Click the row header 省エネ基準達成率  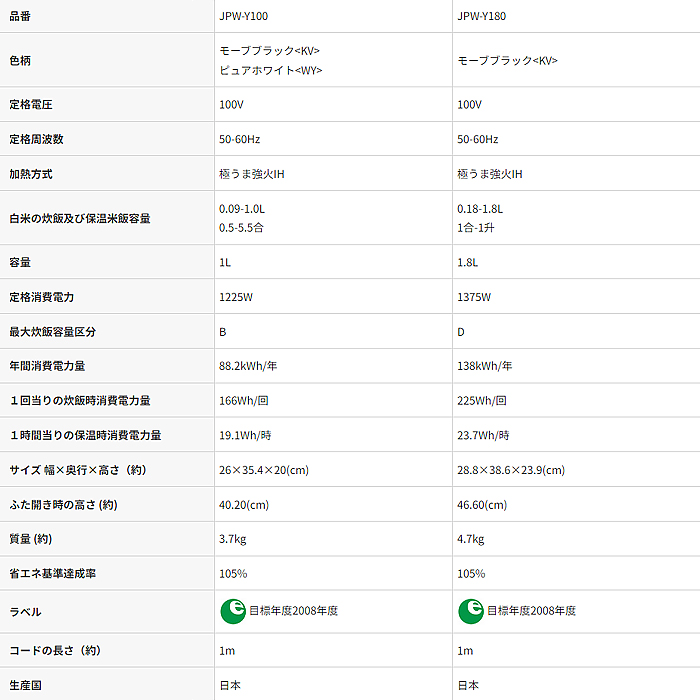53,573
